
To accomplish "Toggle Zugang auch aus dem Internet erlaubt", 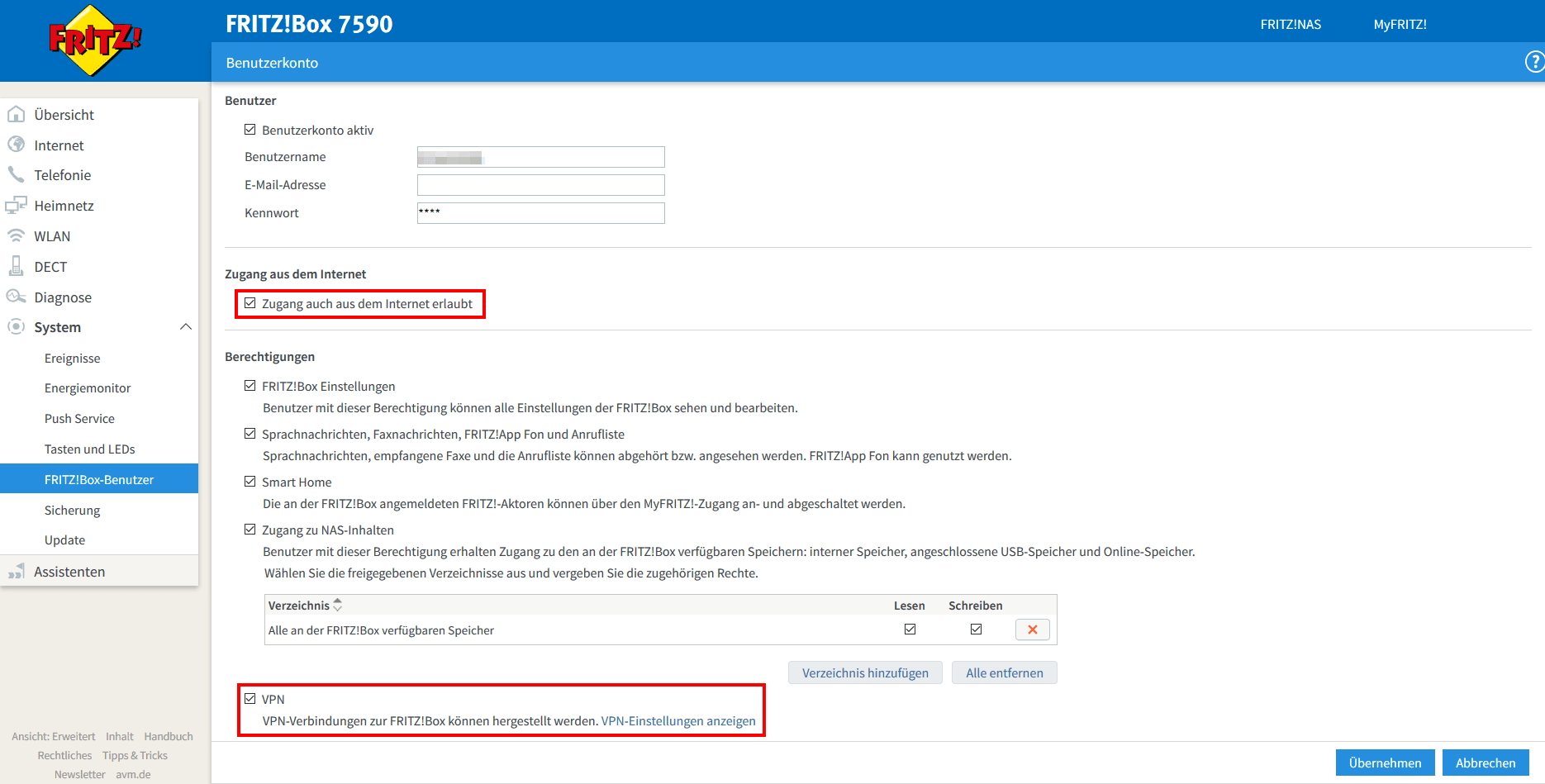I will click(x=250, y=303).
